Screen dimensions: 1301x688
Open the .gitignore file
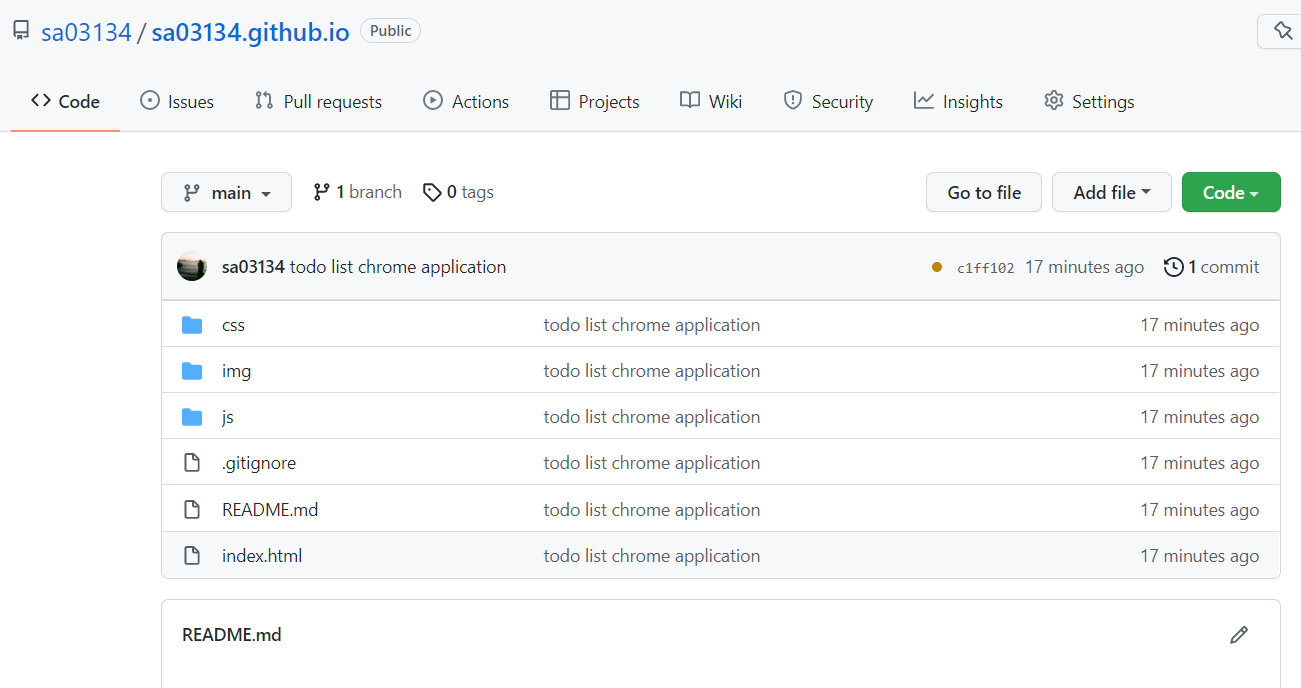pyautogui.click(x=259, y=463)
